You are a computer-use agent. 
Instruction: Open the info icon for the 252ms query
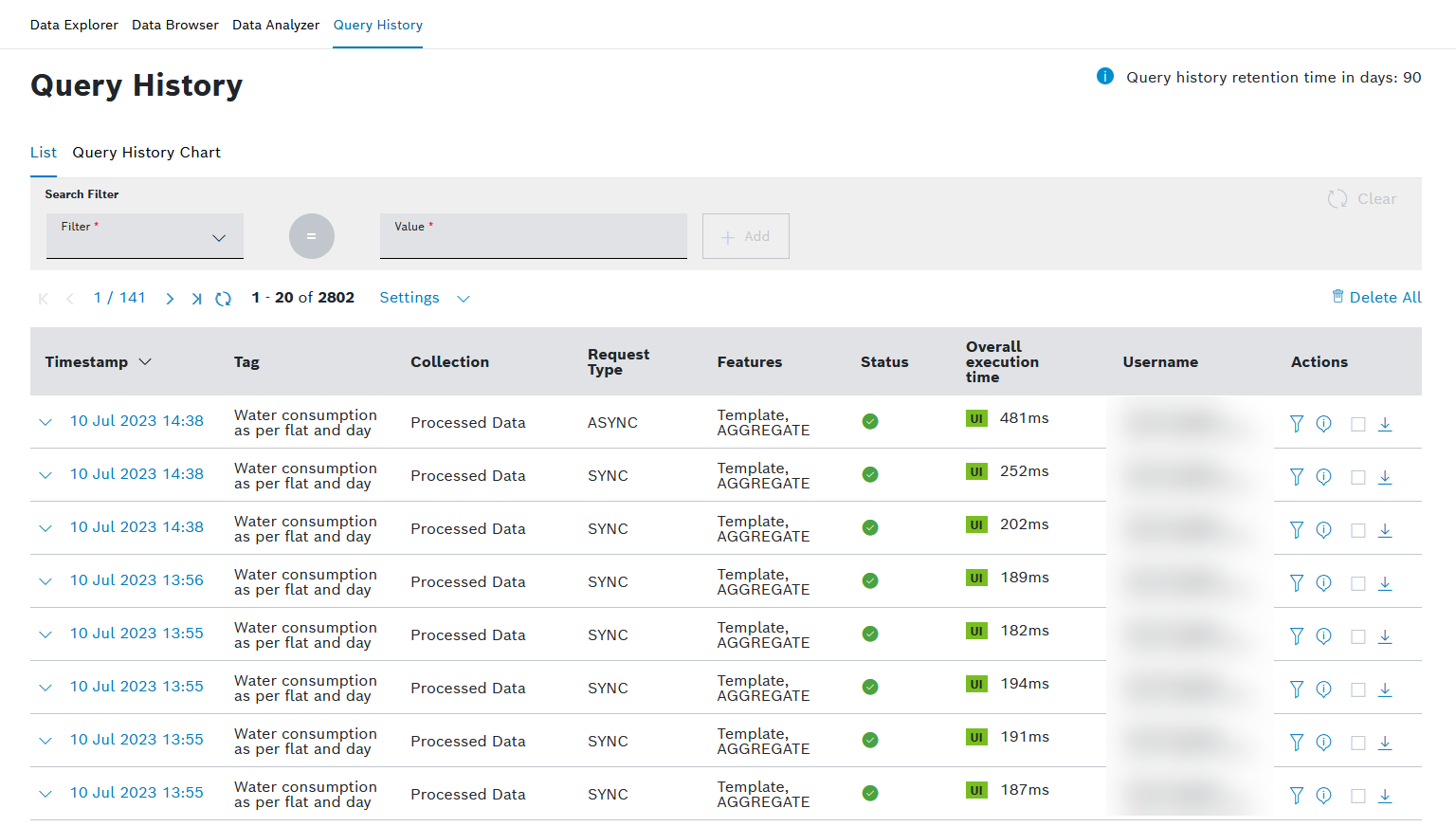(x=1324, y=477)
